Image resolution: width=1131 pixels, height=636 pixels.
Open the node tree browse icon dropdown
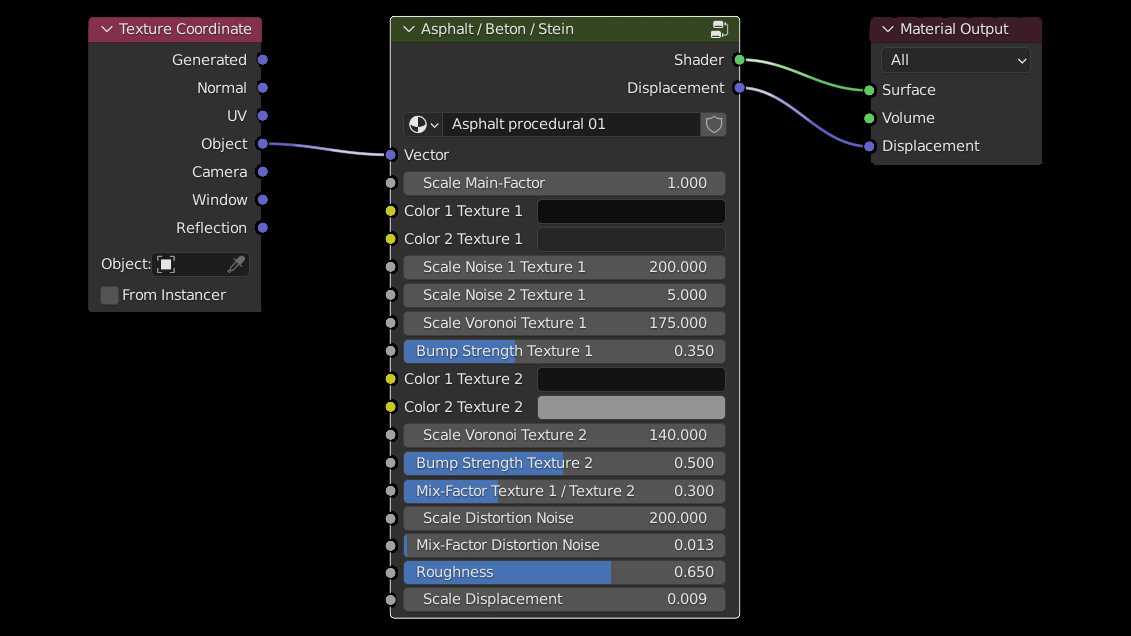423,124
